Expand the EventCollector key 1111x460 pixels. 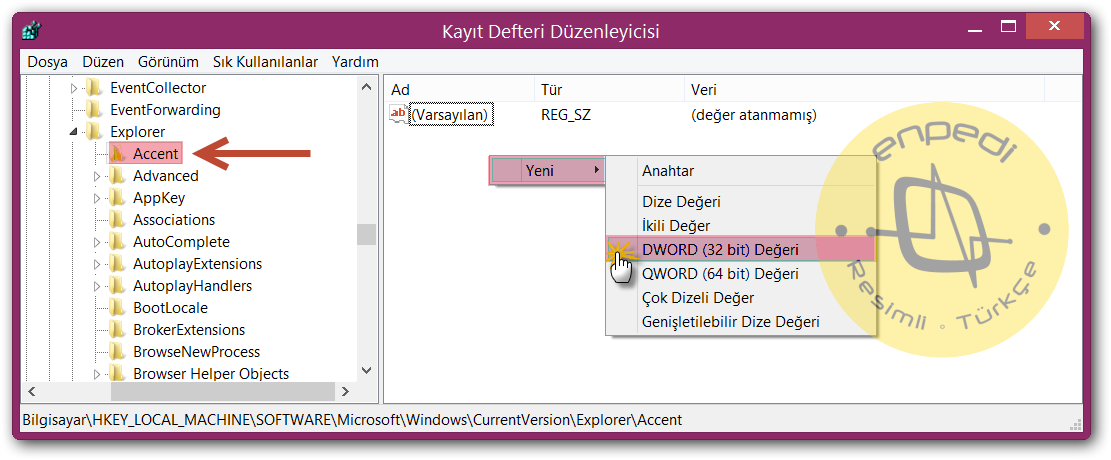tap(74, 89)
